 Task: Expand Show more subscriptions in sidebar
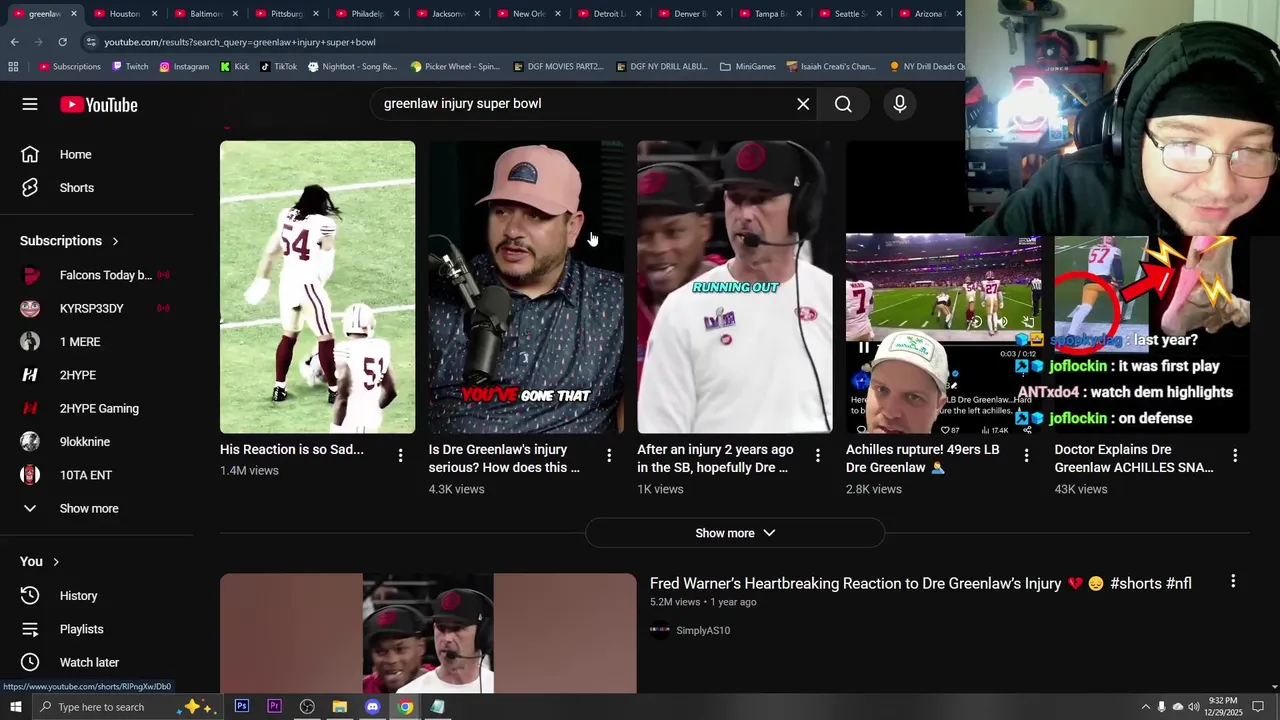click(97, 508)
